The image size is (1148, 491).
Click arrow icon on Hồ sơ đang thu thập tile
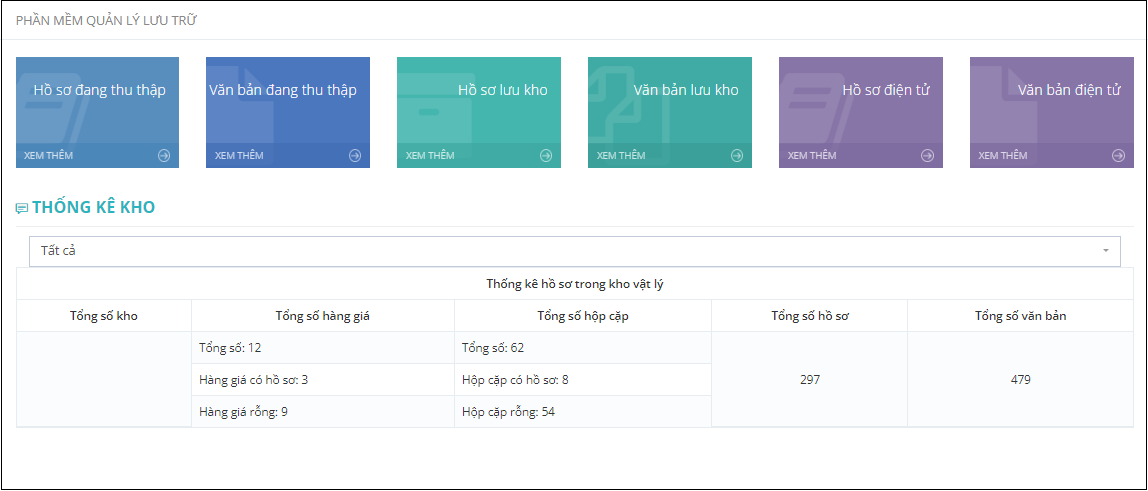click(164, 155)
